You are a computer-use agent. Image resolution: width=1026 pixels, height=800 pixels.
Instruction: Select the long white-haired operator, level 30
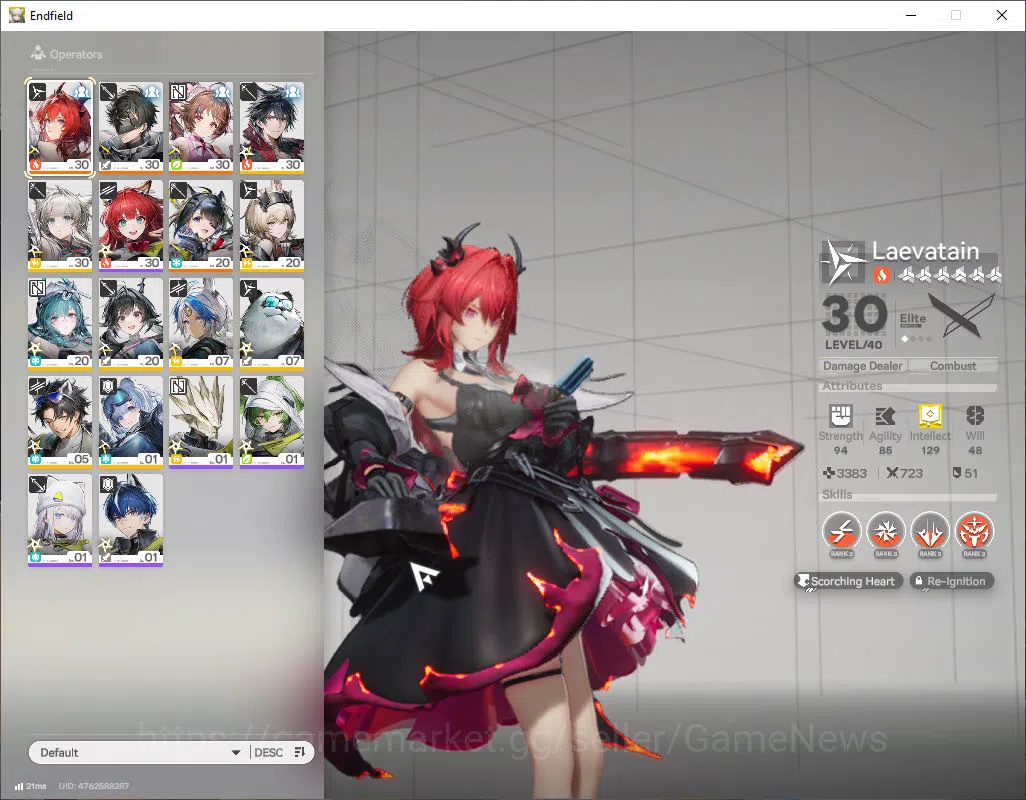[60, 226]
